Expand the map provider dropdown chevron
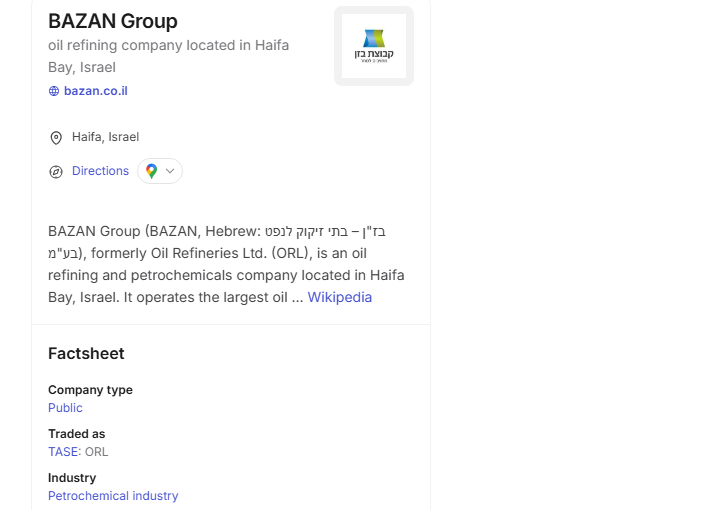The height and width of the screenshot is (510, 723). pos(170,171)
